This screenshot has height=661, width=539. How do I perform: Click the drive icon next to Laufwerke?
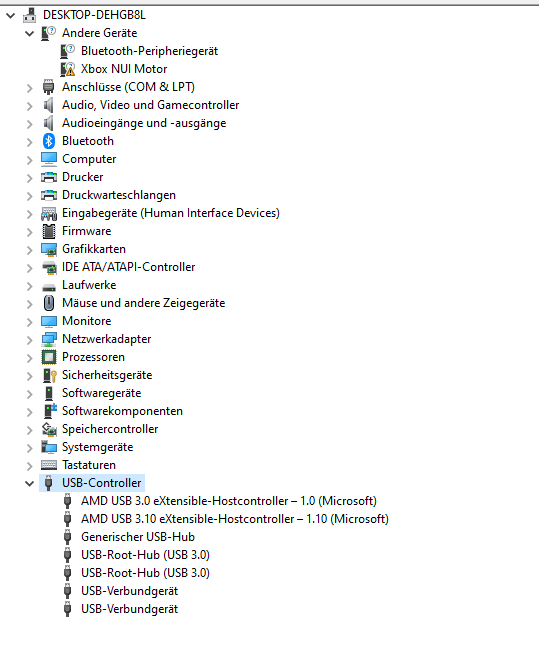click(49, 287)
